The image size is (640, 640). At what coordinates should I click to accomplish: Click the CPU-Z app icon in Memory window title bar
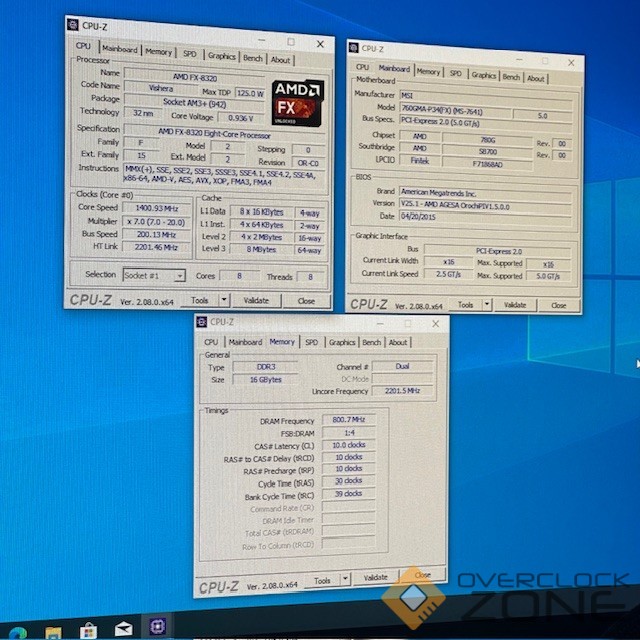(x=202, y=322)
